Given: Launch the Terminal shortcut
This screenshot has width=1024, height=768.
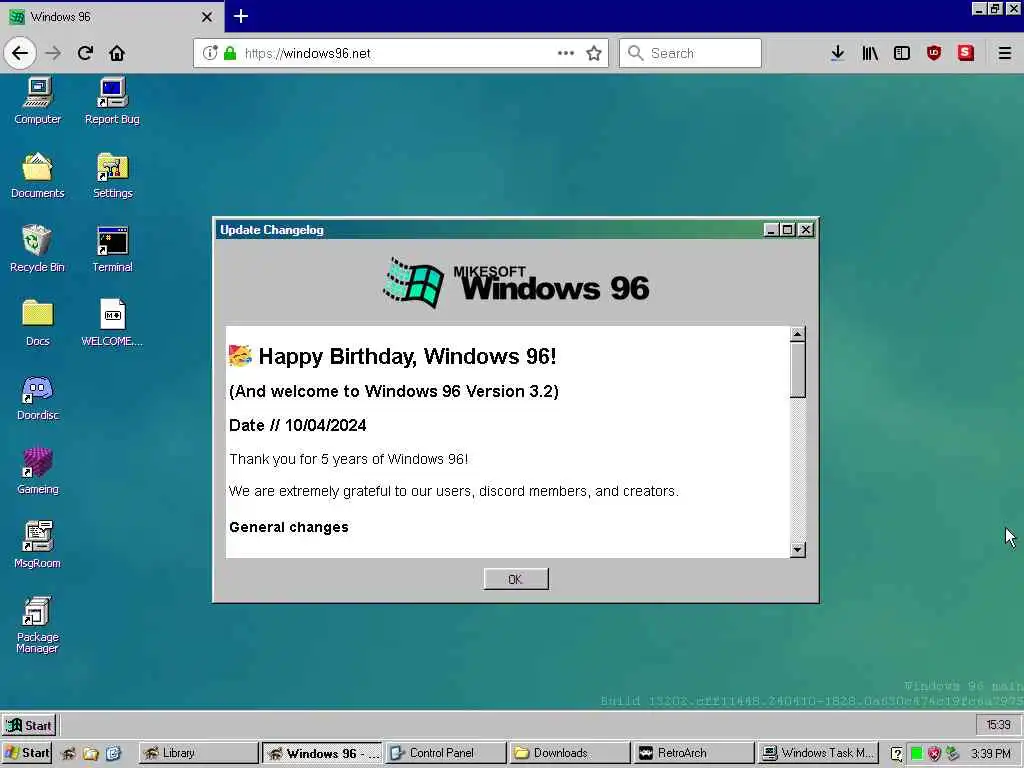Looking at the screenshot, I should (x=112, y=248).
